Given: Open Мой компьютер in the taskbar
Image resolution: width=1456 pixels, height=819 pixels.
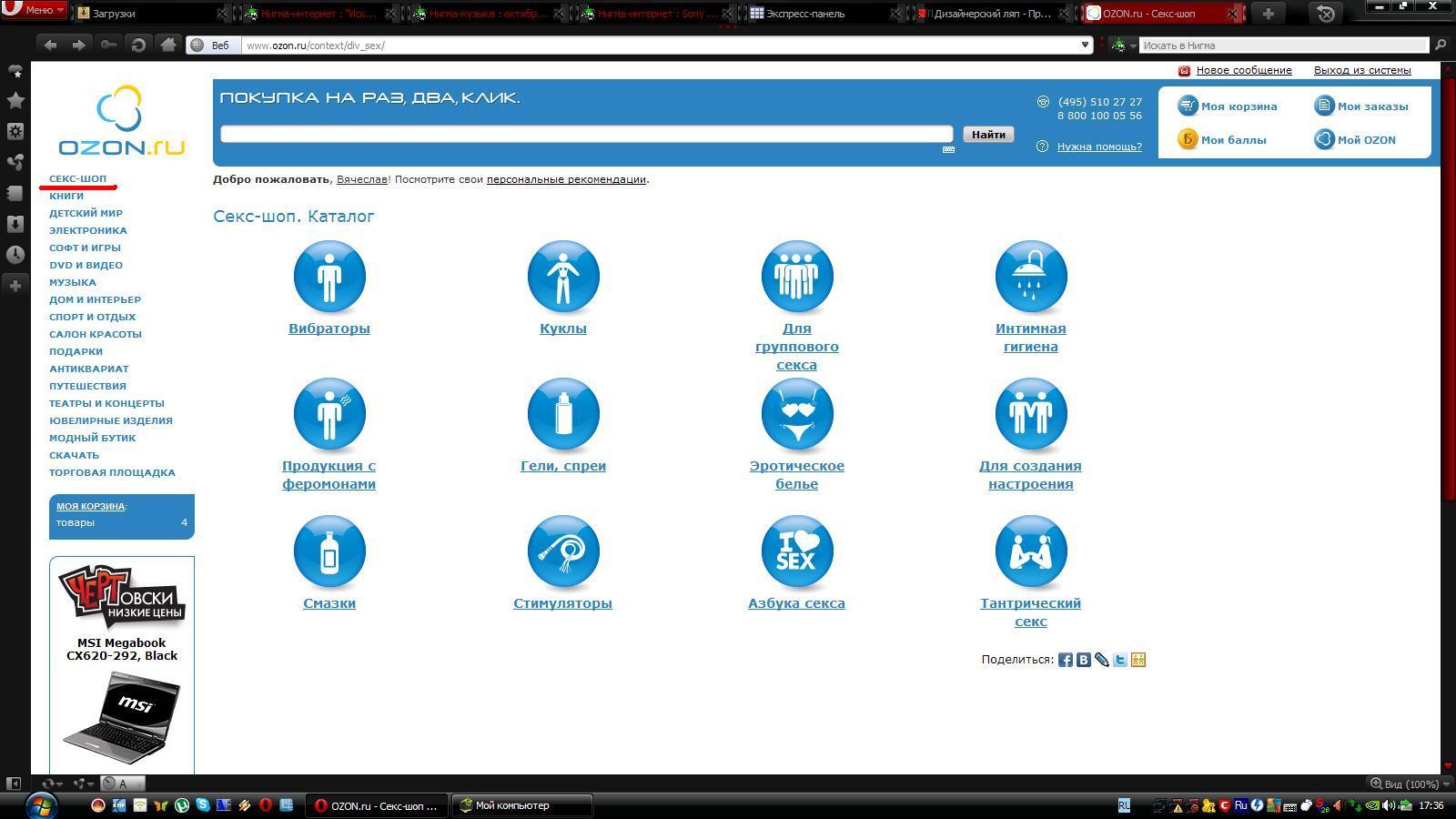Looking at the screenshot, I should (x=522, y=805).
